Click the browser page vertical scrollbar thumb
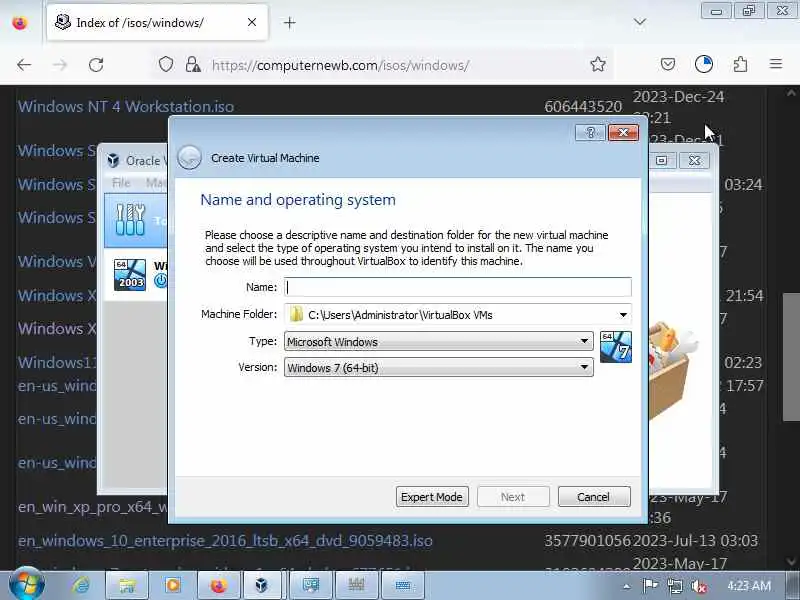The width and height of the screenshot is (800, 600). click(791, 357)
